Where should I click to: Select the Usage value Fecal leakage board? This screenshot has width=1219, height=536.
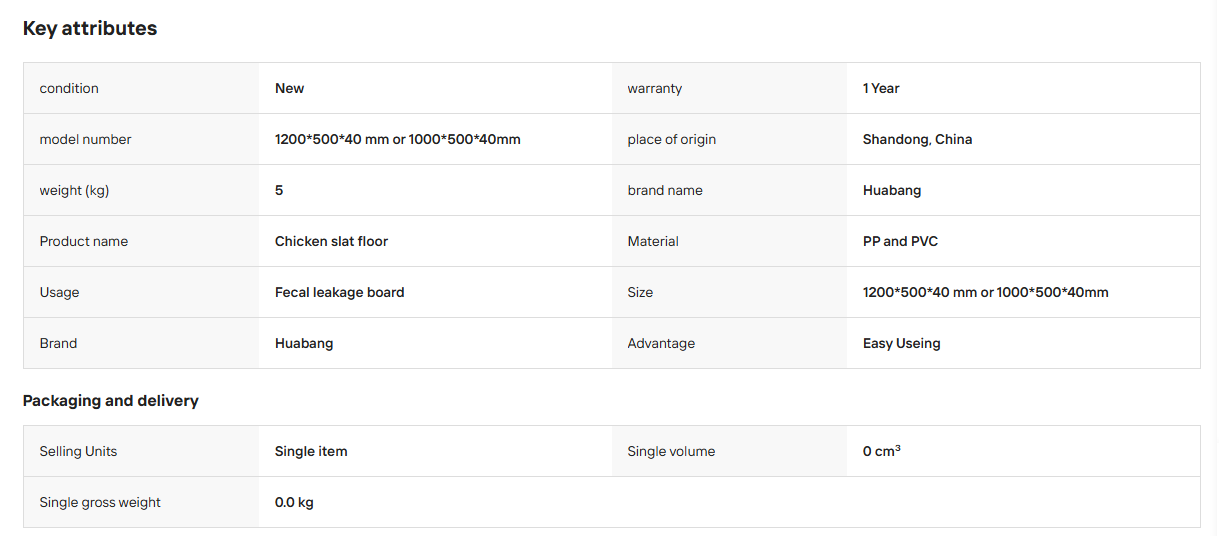point(340,292)
